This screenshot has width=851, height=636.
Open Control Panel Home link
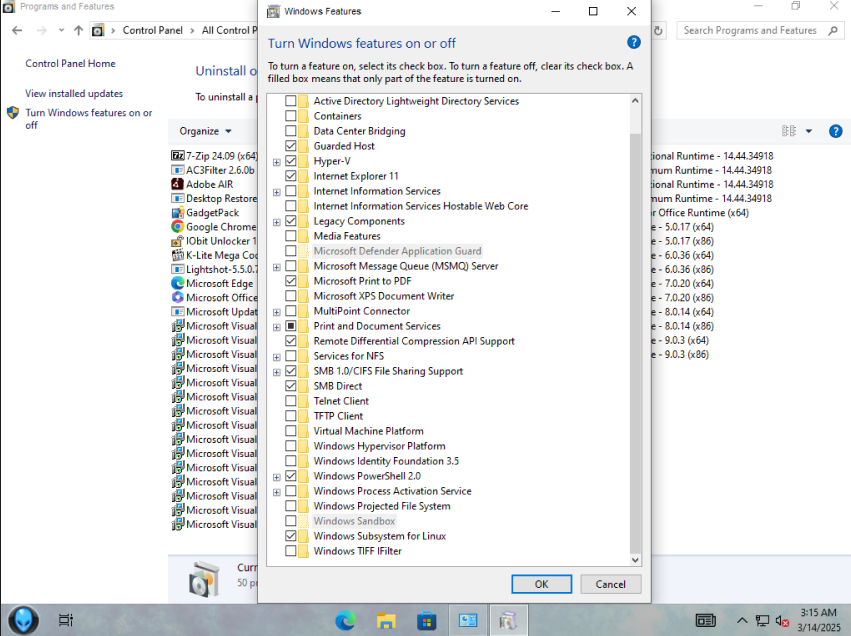[71, 63]
